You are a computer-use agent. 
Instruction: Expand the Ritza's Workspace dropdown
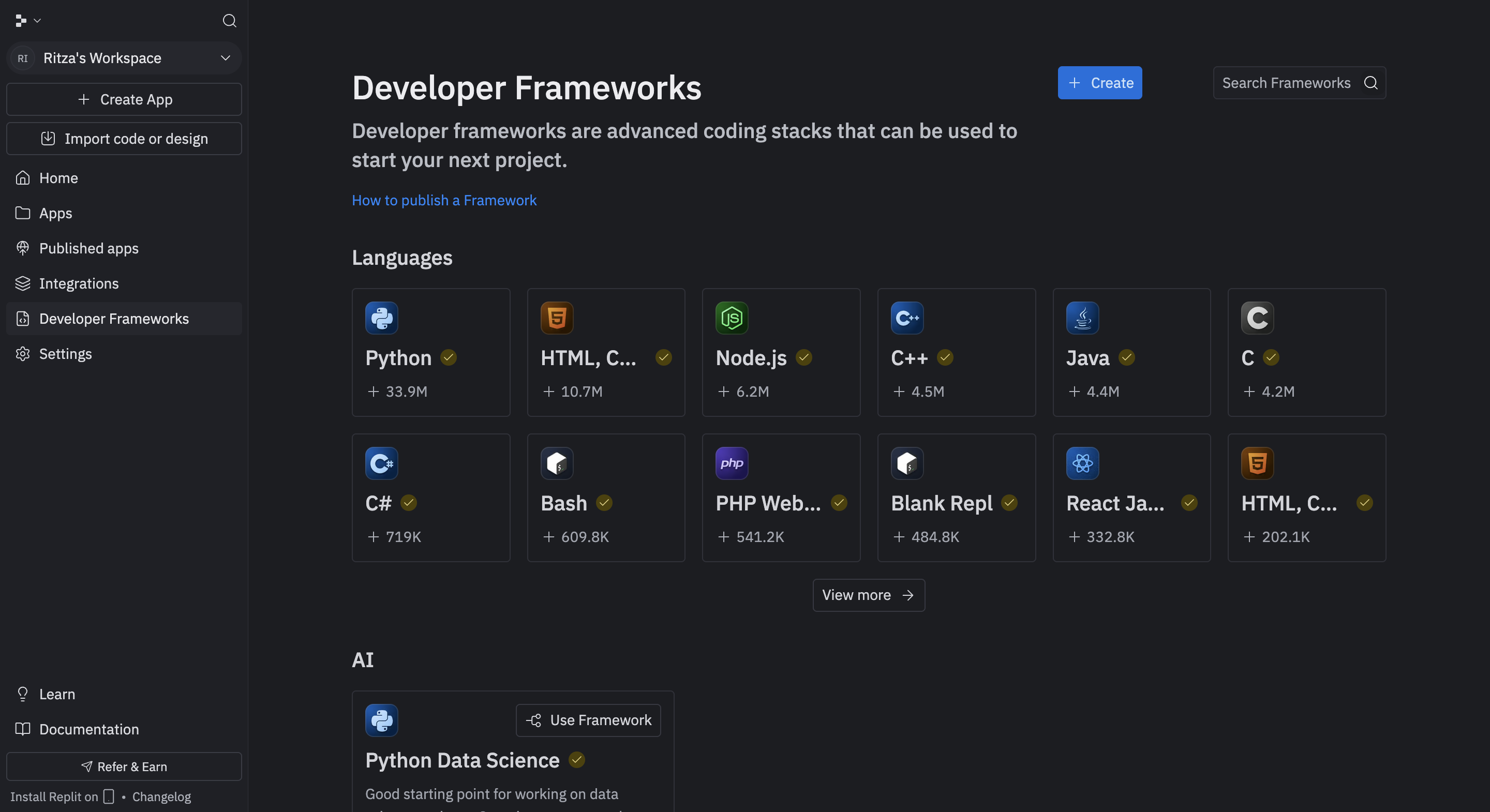pyautogui.click(x=225, y=58)
